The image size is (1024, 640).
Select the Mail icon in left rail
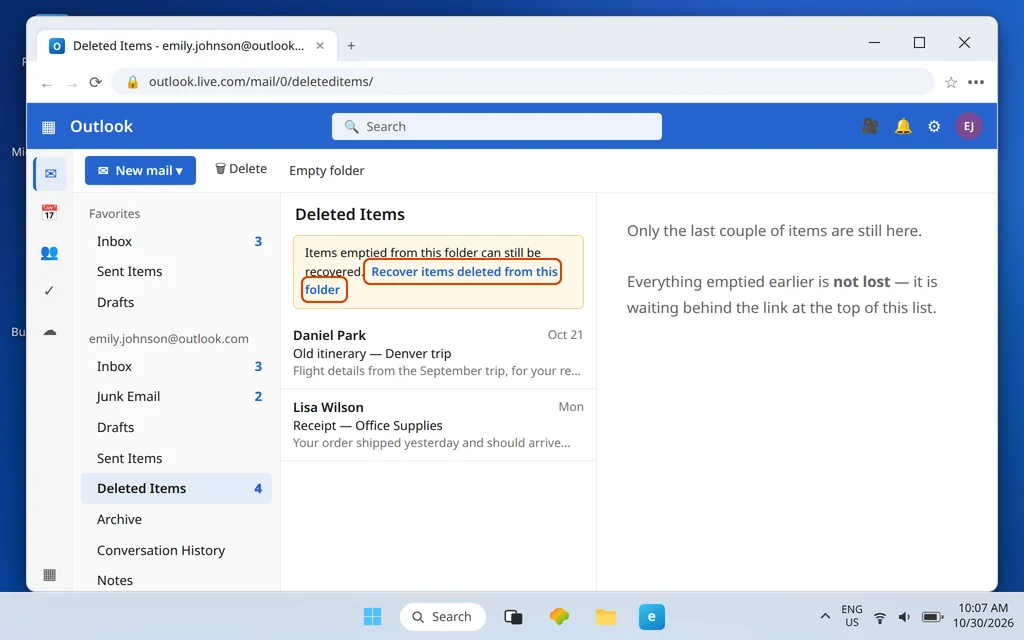click(x=50, y=174)
